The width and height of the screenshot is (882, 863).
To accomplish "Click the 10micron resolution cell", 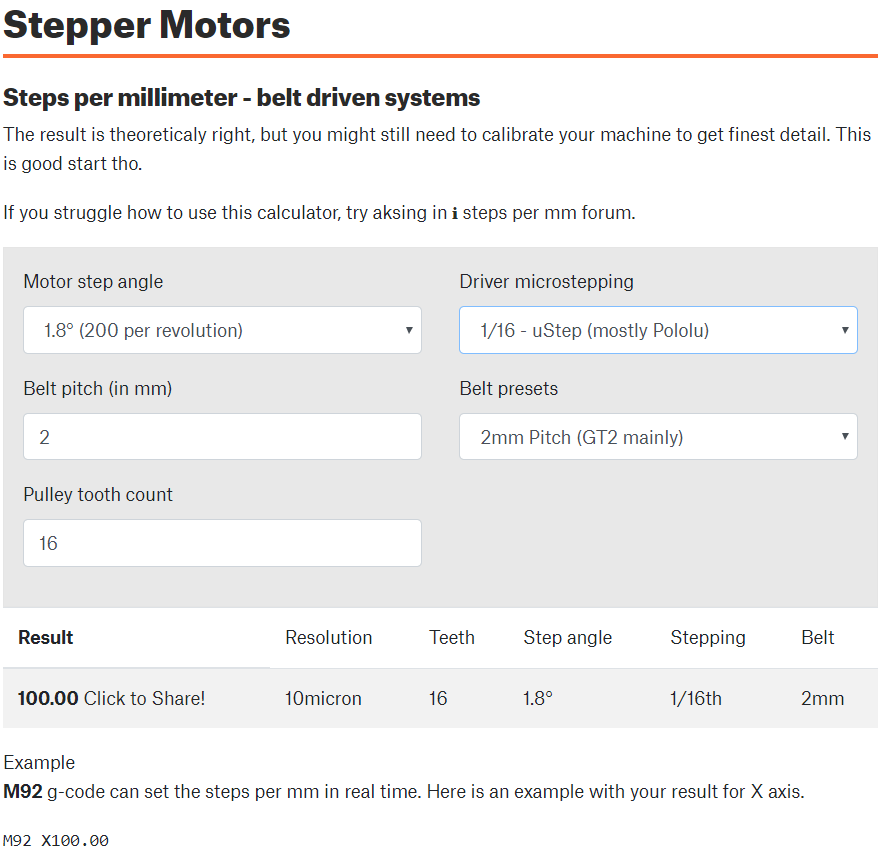I will coord(323,699).
